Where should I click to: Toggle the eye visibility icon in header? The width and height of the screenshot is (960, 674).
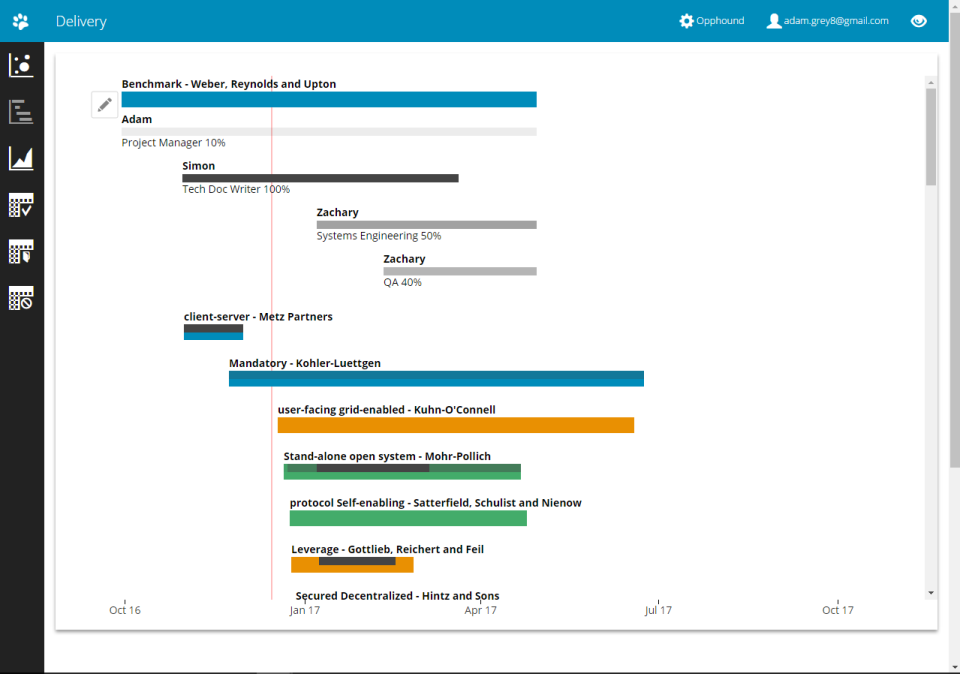pos(918,21)
